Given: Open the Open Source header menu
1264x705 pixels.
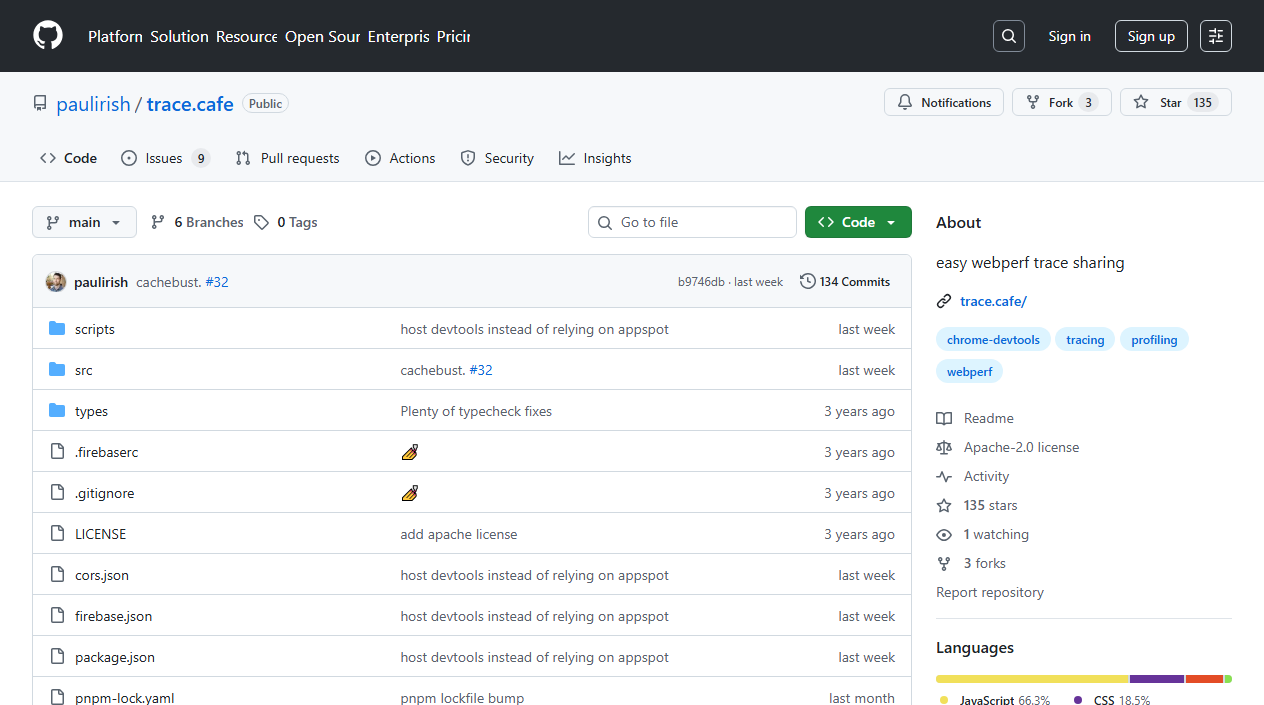Looking at the screenshot, I should click(322, 36).
